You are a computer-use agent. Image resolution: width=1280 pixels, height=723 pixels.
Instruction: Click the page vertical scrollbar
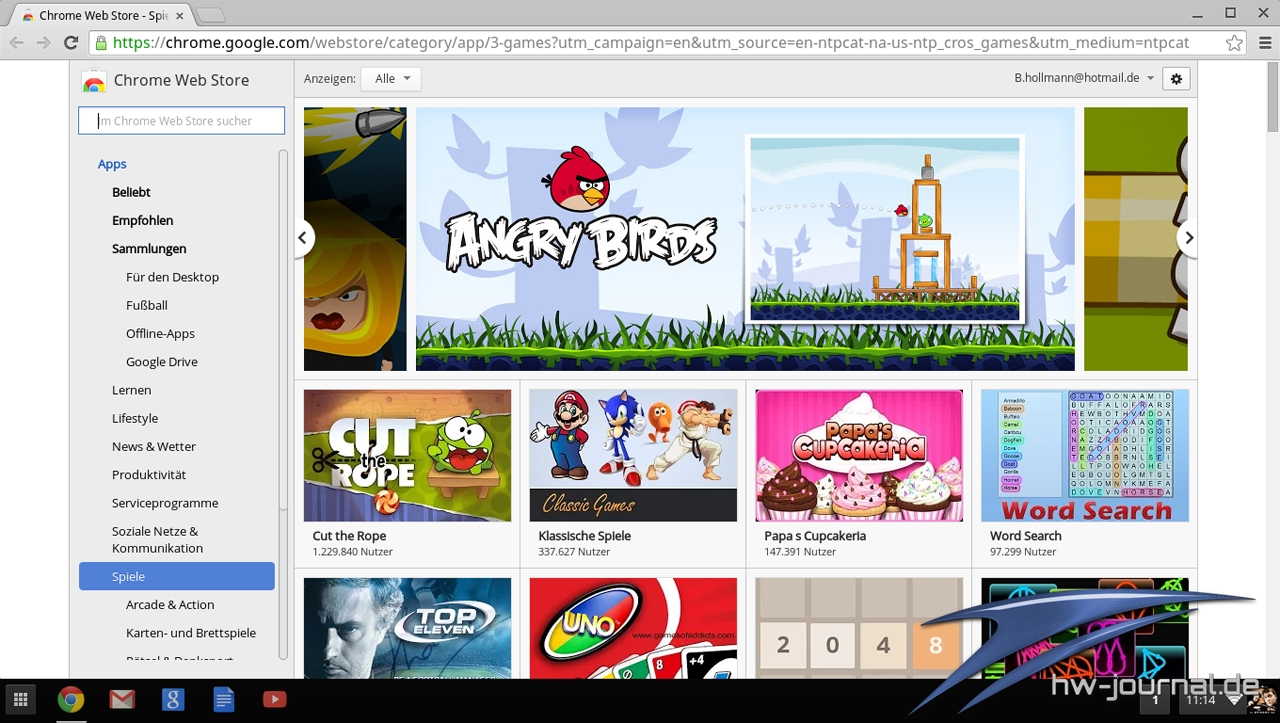point(1273,95)
